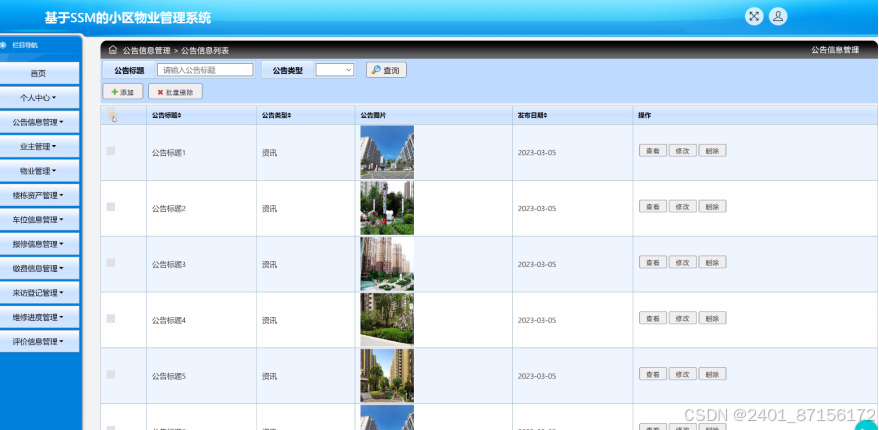Click the 栏目导航 sidebar header icon
The height and width of the screenshot is (430, 879).
pos(3,45)
